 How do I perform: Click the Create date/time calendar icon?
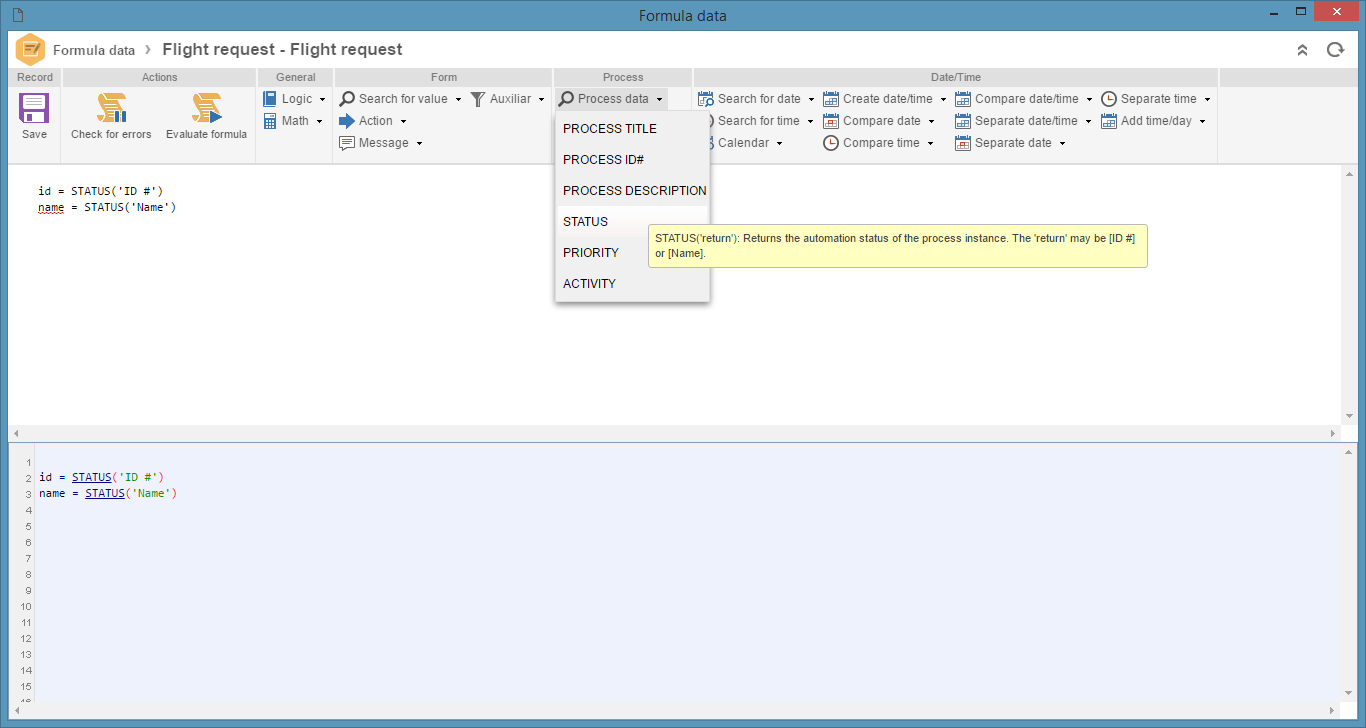pyautogui.click(x=831, y=99)
